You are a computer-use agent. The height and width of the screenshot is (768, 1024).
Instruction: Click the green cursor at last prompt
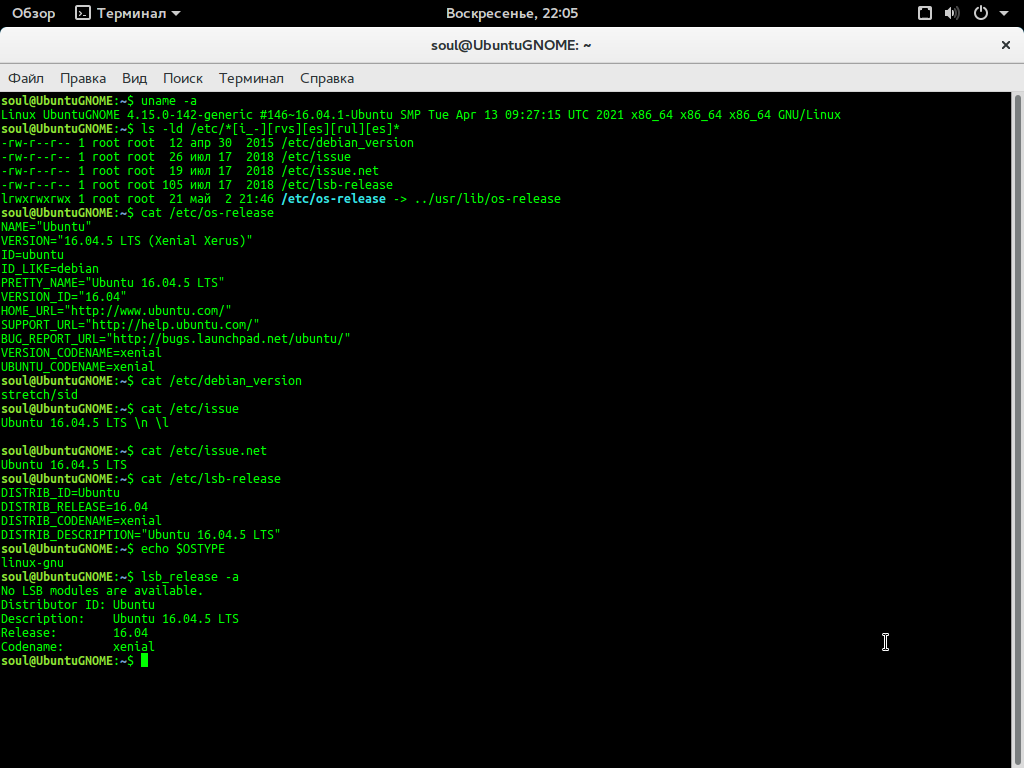tap(144, 661)
